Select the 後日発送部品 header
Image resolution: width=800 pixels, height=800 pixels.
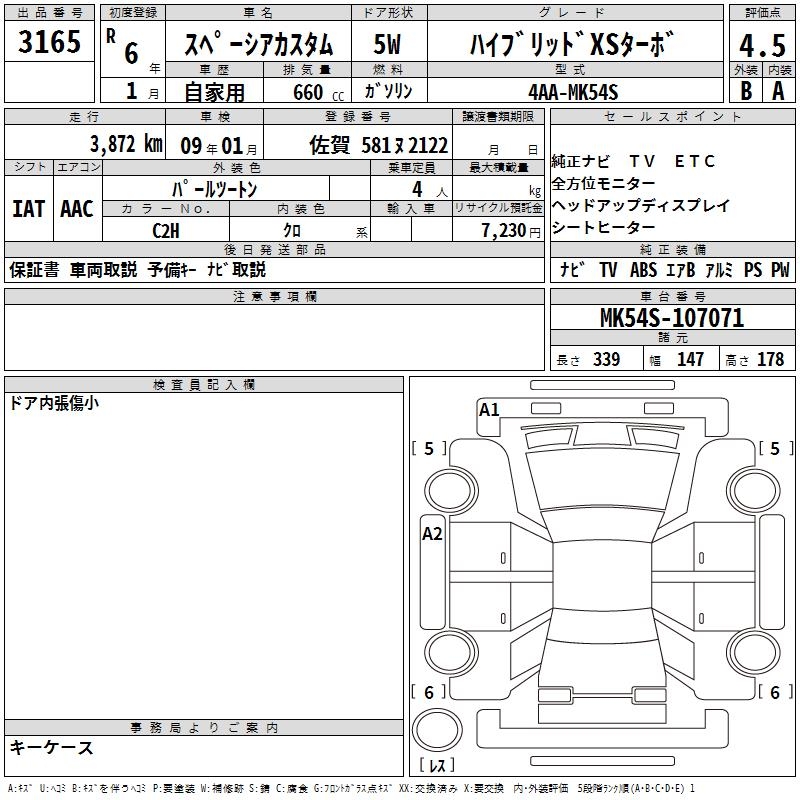pos(274,249)
